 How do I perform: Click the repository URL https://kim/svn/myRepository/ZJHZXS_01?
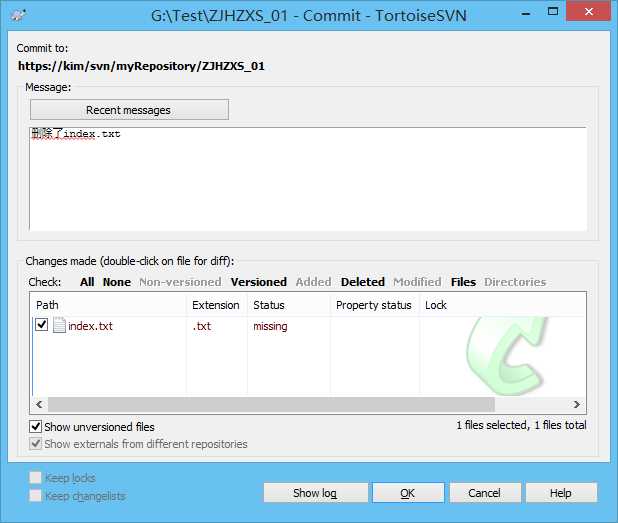pyautogui.click(x=141, y=66)
